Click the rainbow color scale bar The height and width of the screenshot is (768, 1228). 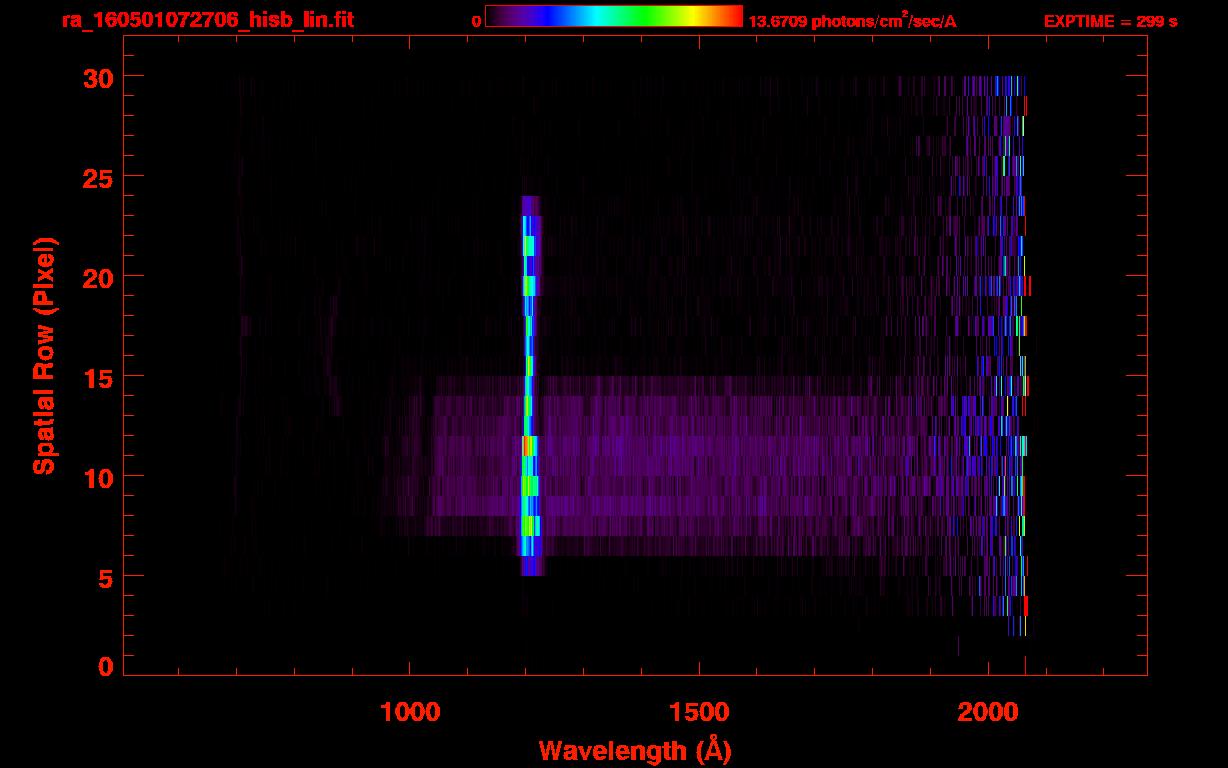pos(614,16)
